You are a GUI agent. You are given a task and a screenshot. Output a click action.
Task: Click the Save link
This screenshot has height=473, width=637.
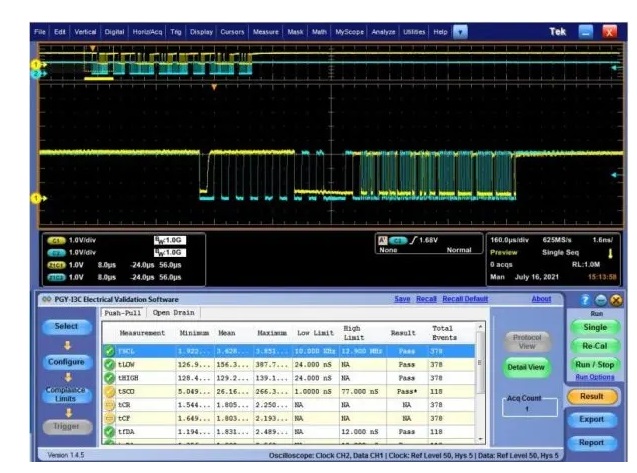[x=402, y=299]
